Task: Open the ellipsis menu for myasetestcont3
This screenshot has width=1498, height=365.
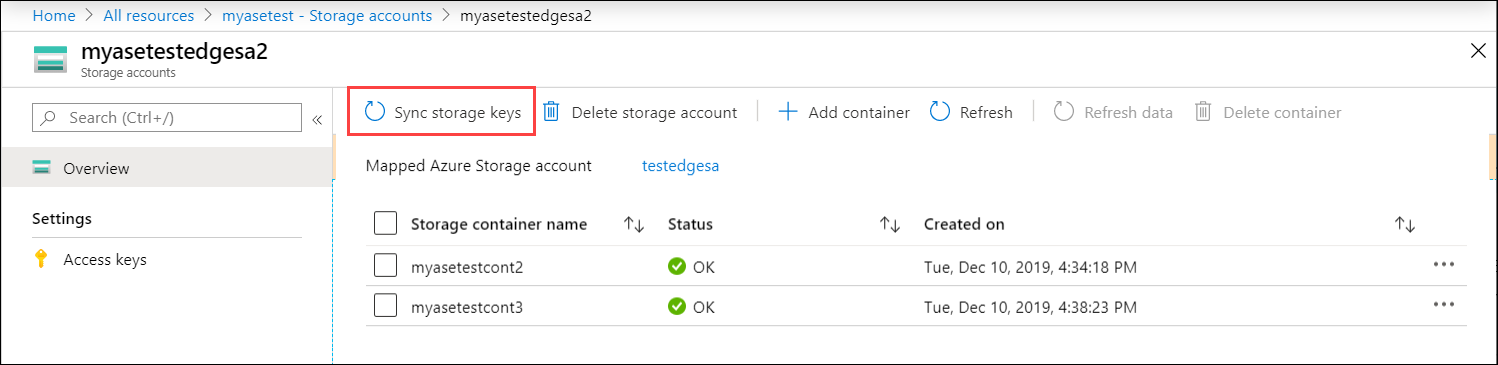Action: click(x=1443, y=305)
